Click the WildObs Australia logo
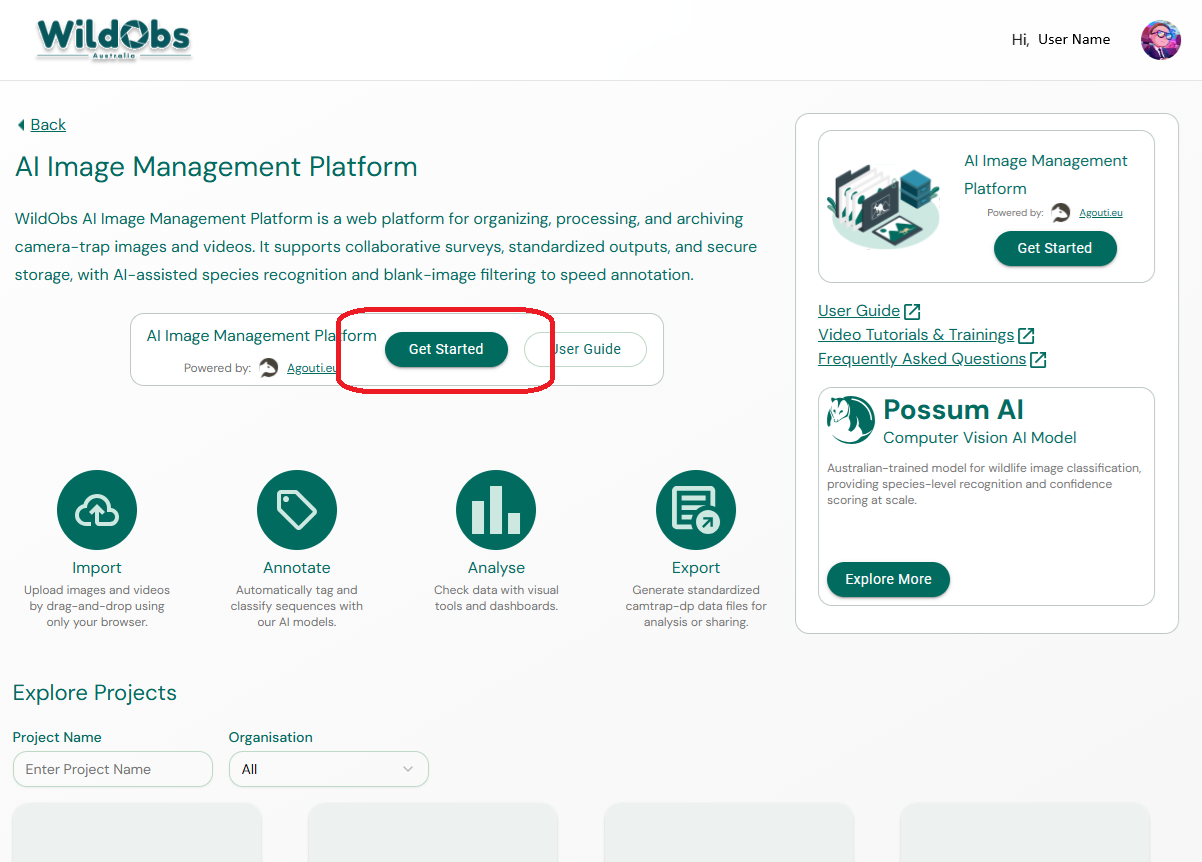 tap(113, 39)
